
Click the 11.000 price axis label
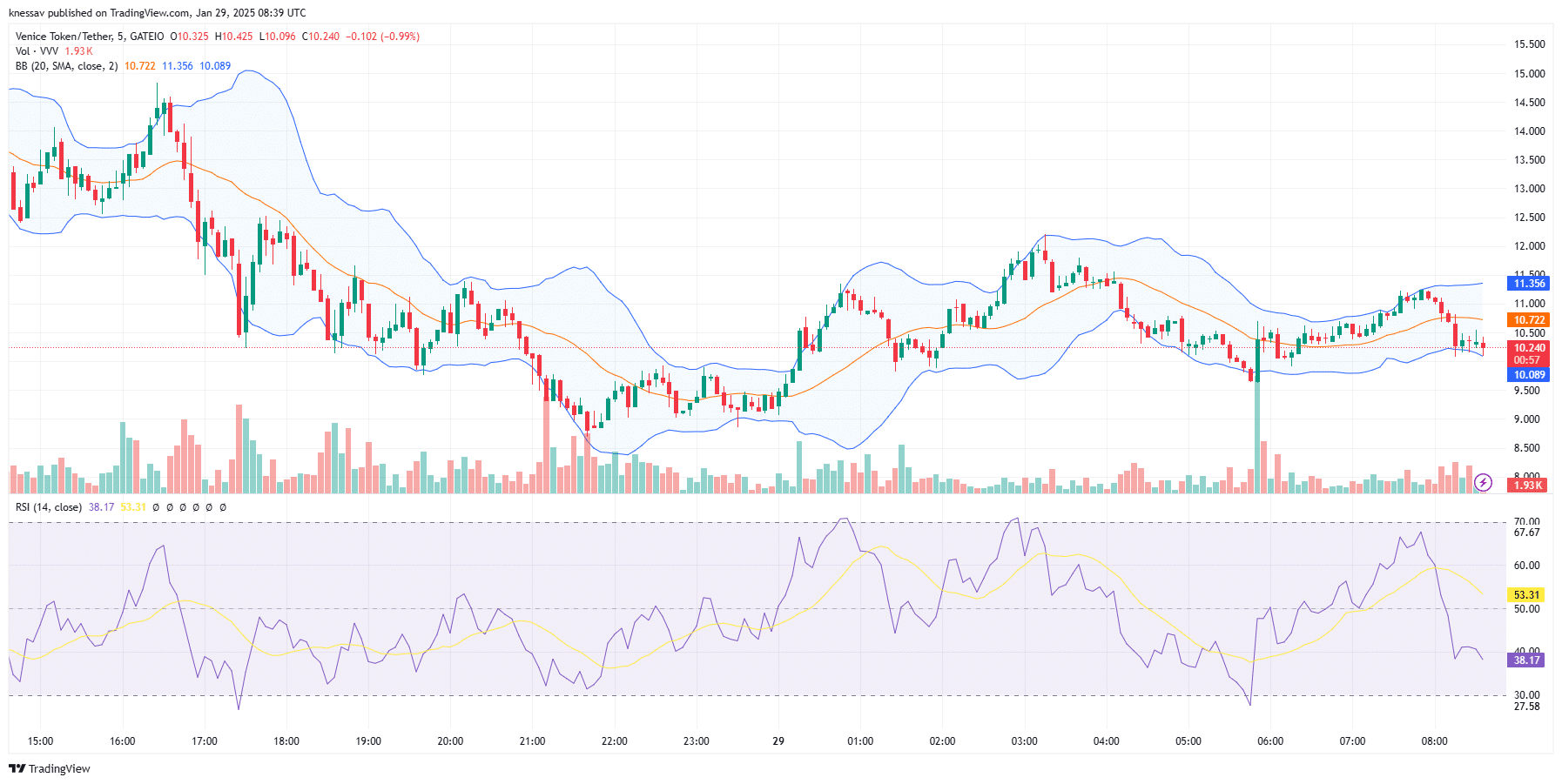point(1529,304)
